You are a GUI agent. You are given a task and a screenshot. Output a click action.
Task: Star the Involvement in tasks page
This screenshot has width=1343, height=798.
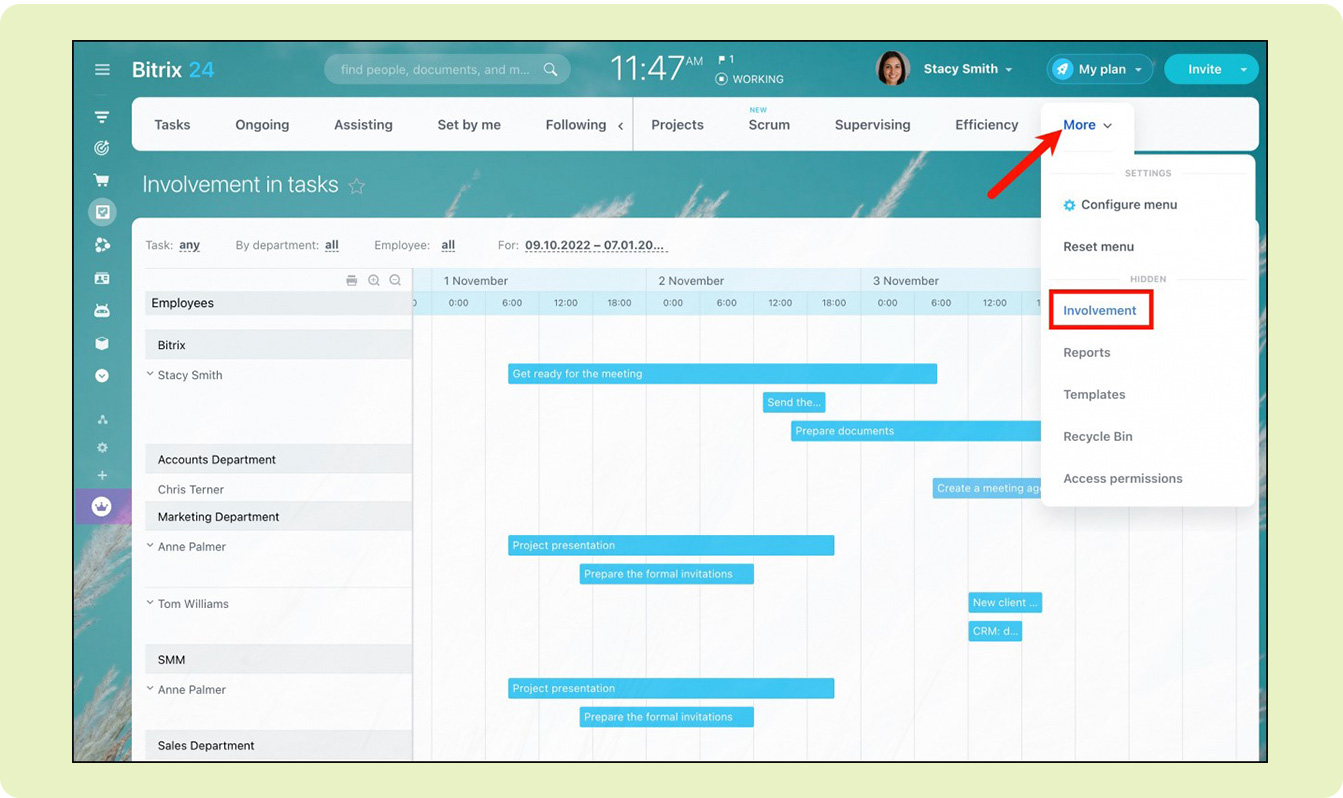pos(357,186)
